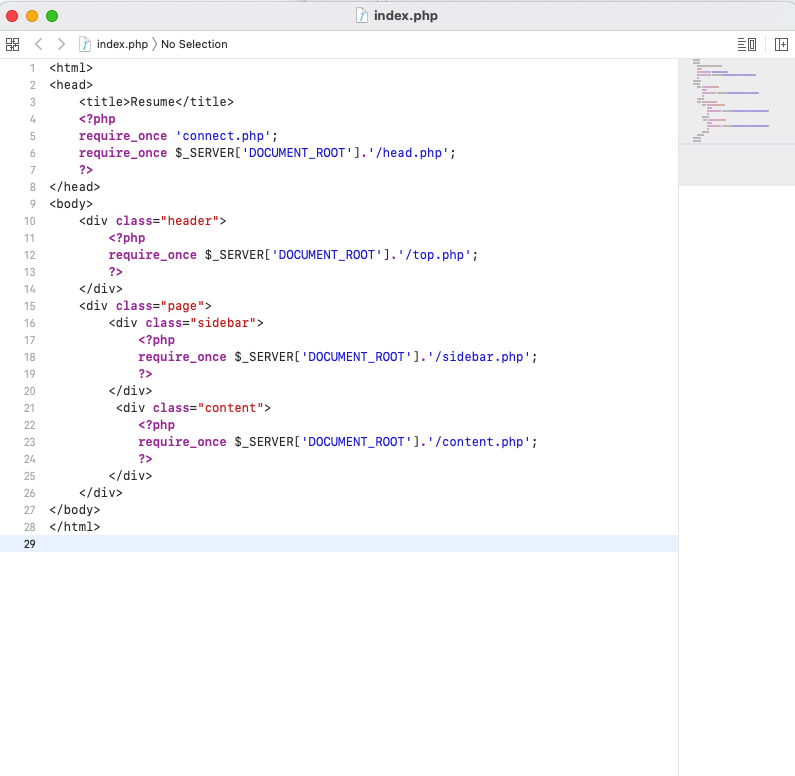Click the <html> opening tag

(x=71, y=68)
